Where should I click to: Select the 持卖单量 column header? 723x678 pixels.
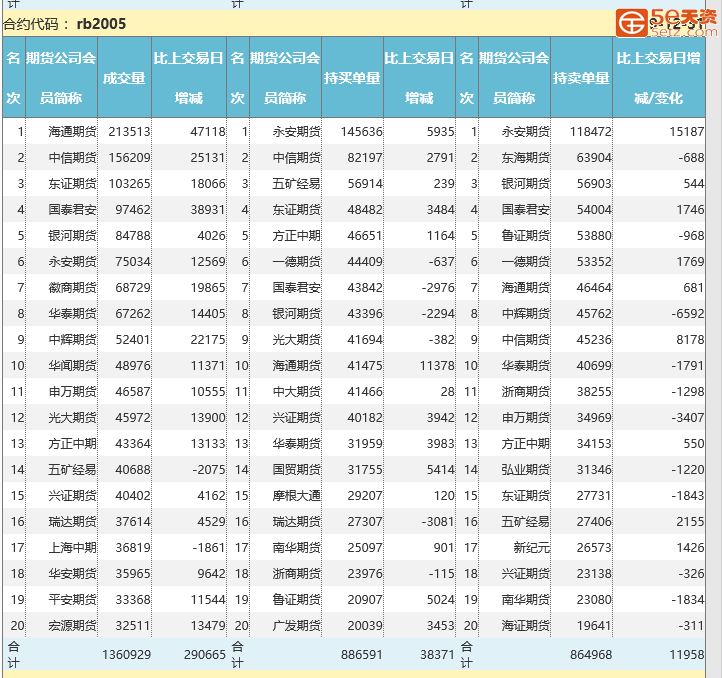[x=581, y=78]
